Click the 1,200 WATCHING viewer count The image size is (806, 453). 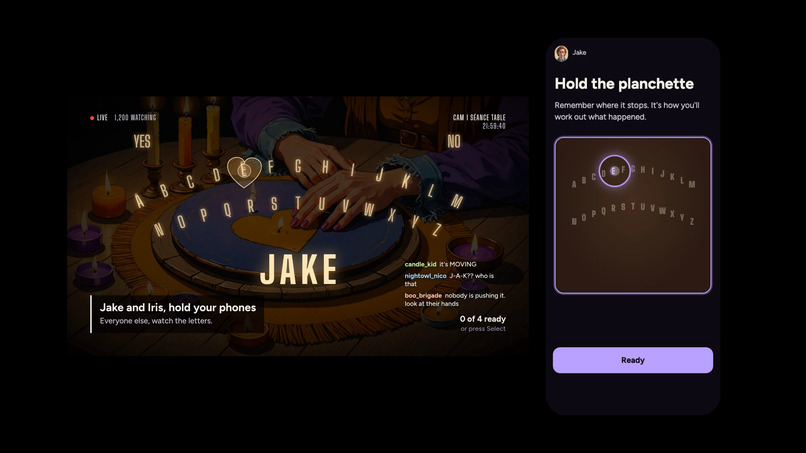(135, 118)
